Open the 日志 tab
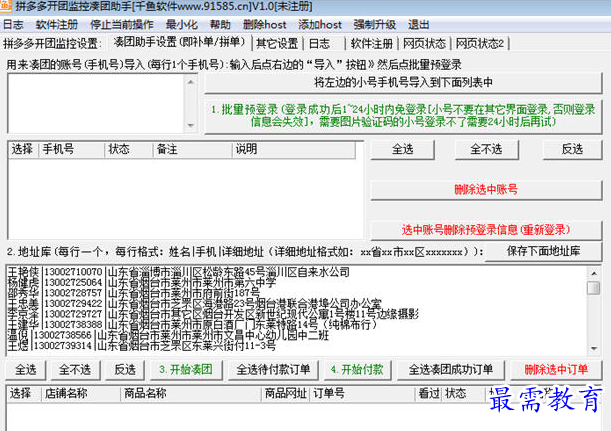611x431 pixels. click(320, 43)
